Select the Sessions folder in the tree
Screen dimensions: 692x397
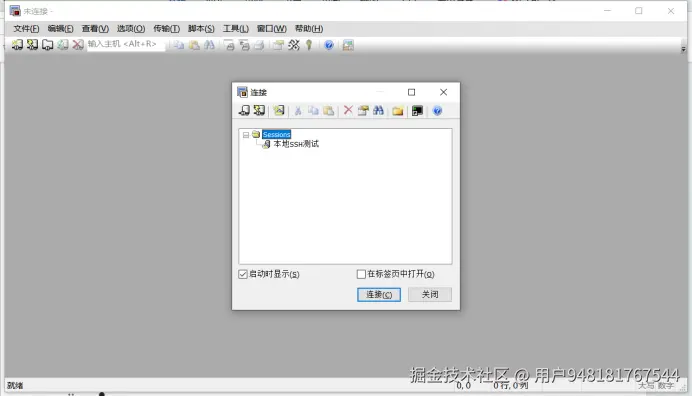(x=276, y=135)
